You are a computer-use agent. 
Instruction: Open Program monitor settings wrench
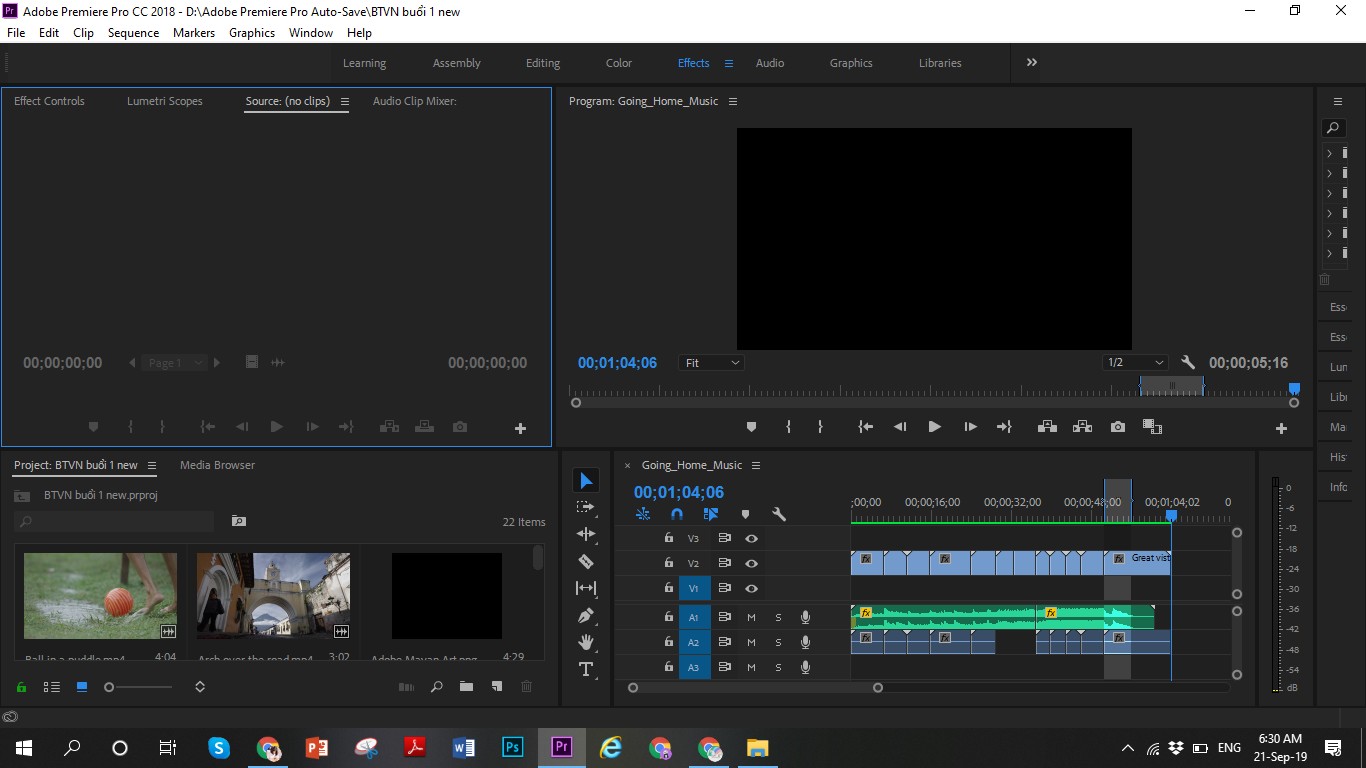(x=1188, y=363)
